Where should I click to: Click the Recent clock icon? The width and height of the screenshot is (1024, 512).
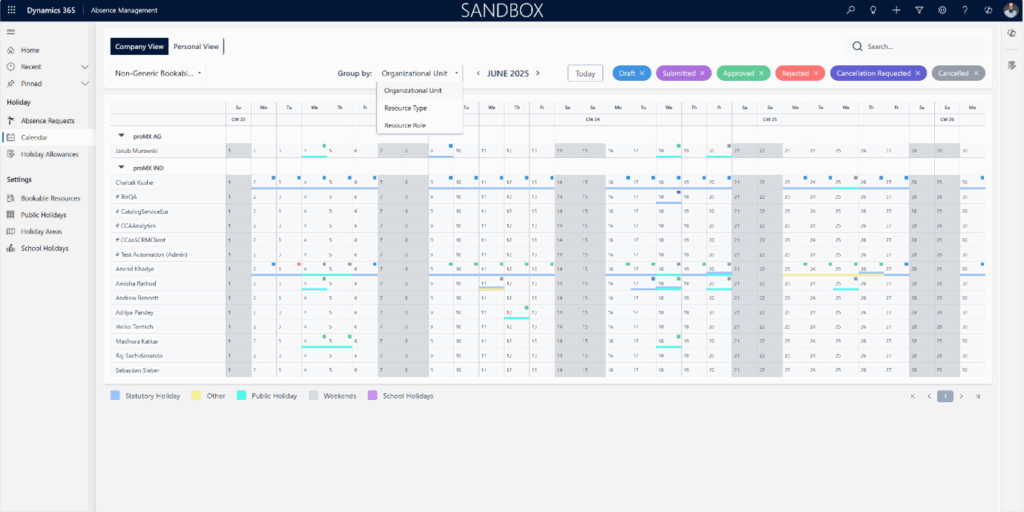coord(10,67)
